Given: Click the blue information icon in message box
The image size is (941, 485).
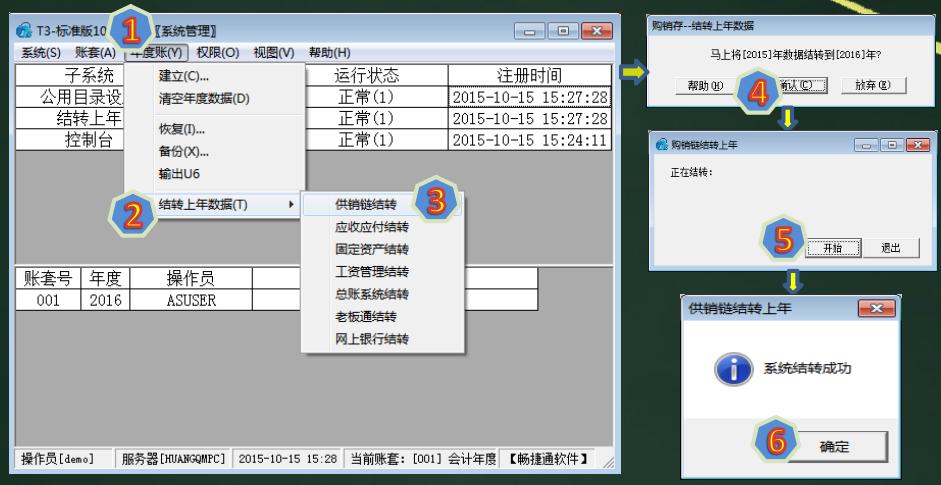Looking at the screenshot, I should point(733,369).
